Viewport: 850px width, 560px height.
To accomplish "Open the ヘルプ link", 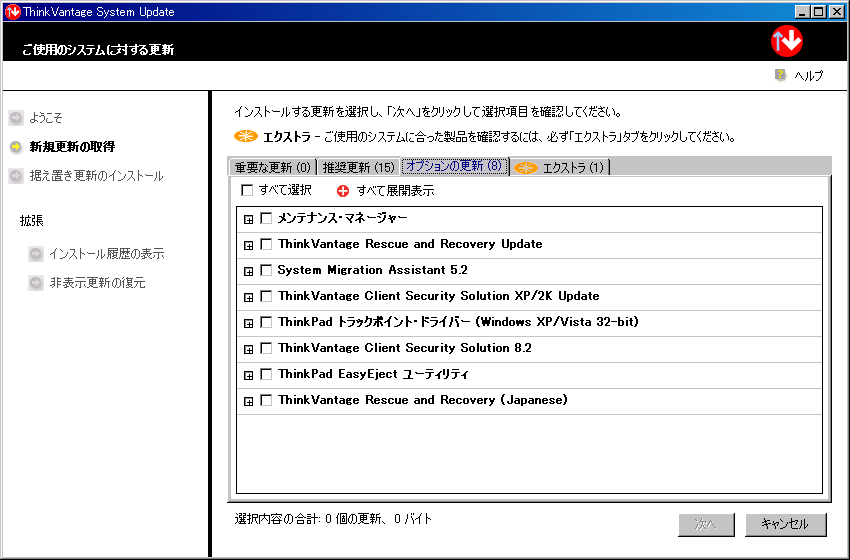I will [809, 76].
